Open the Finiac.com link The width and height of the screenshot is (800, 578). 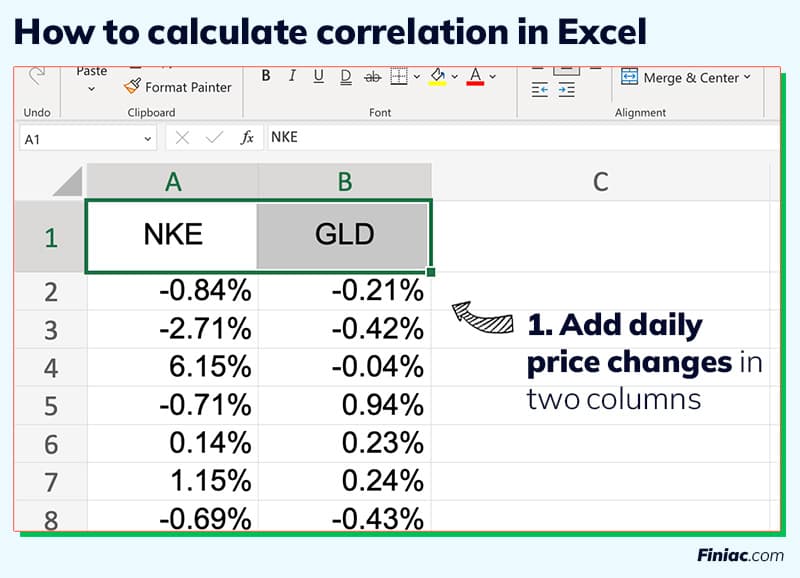pyautogui.click(x=737, y=556)
